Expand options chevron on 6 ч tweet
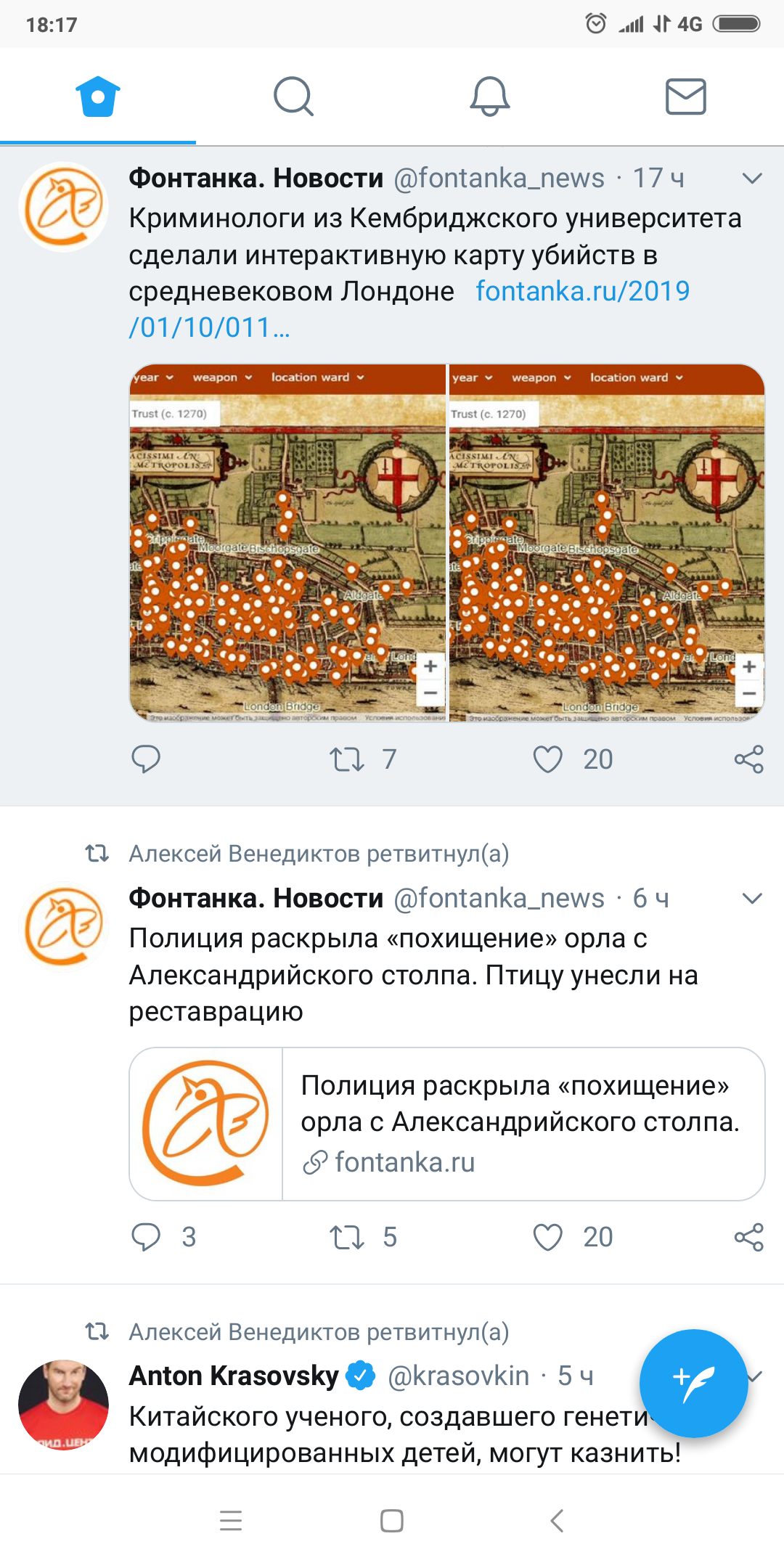 click(x=753, y=899)
